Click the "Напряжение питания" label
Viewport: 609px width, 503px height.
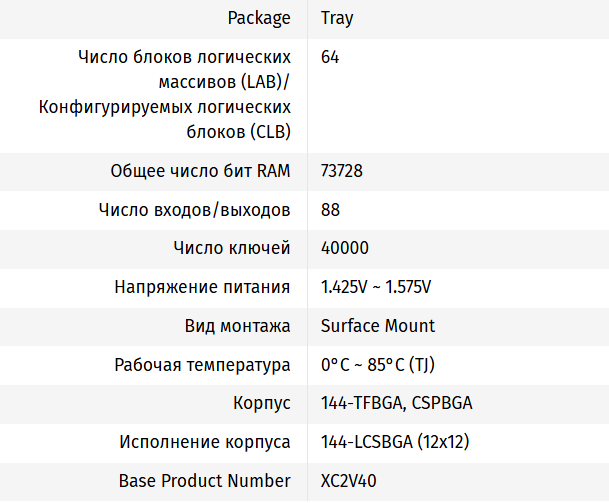coord(203,287)
